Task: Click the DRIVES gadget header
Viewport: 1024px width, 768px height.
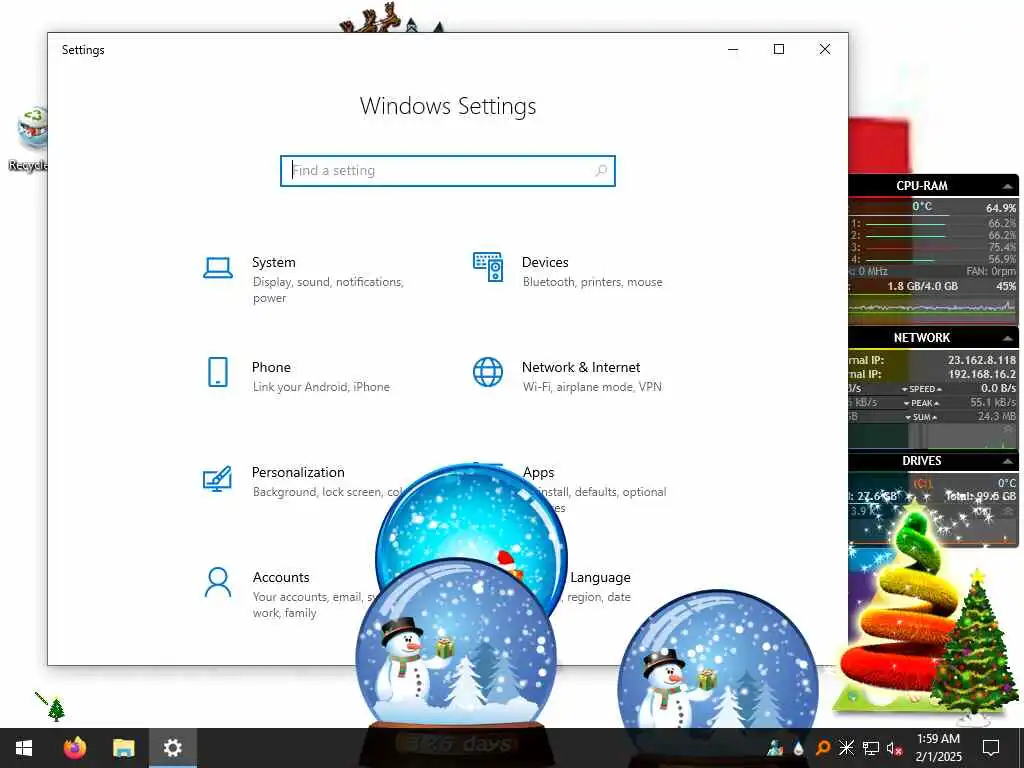Action: 933,460
